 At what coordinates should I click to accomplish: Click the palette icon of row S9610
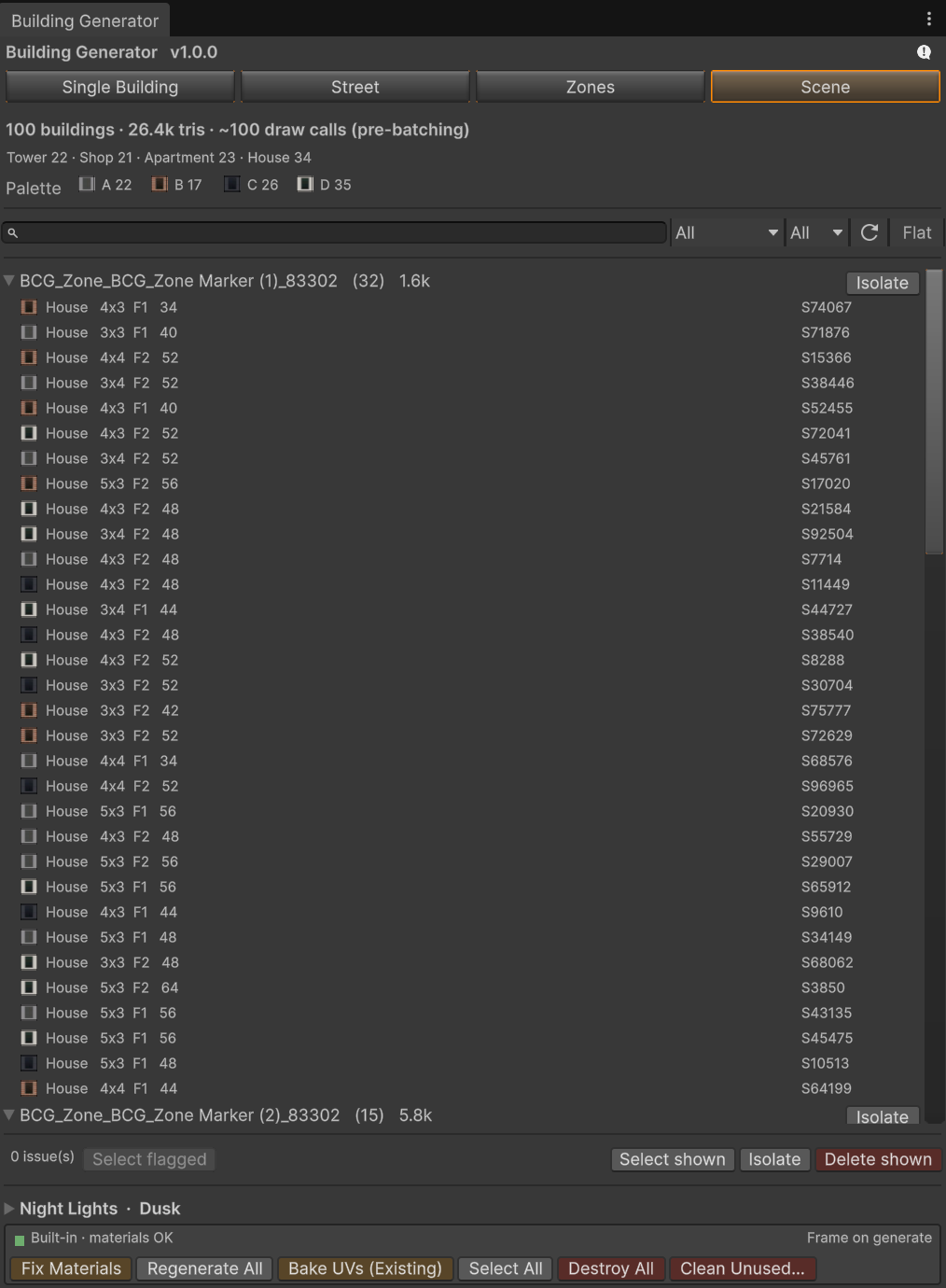[29, 912]
